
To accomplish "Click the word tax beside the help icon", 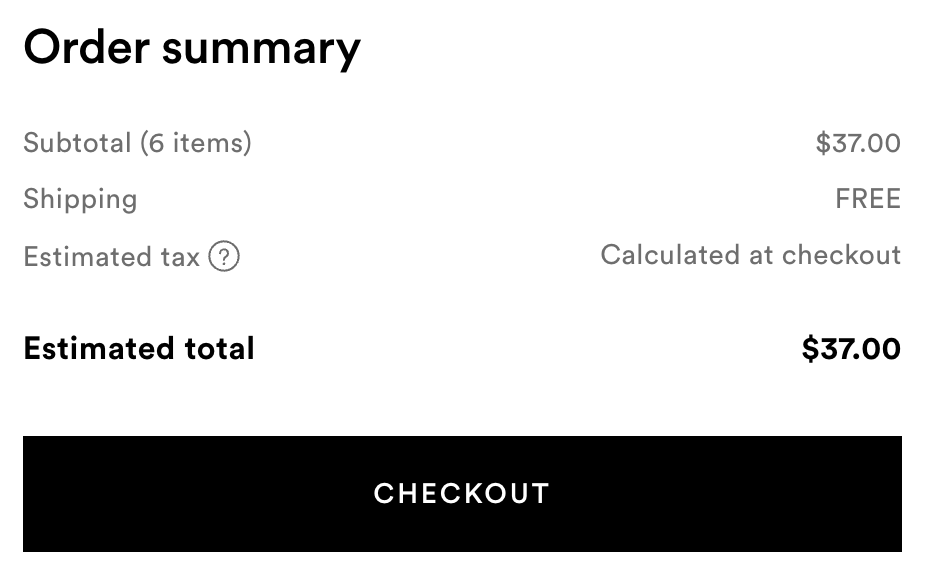I will (x=180, y=258).
